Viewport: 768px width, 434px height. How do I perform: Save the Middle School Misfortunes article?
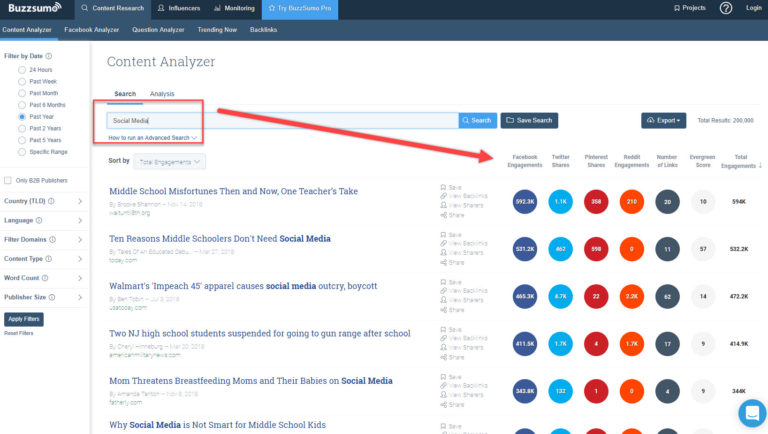tap(451, 187)
